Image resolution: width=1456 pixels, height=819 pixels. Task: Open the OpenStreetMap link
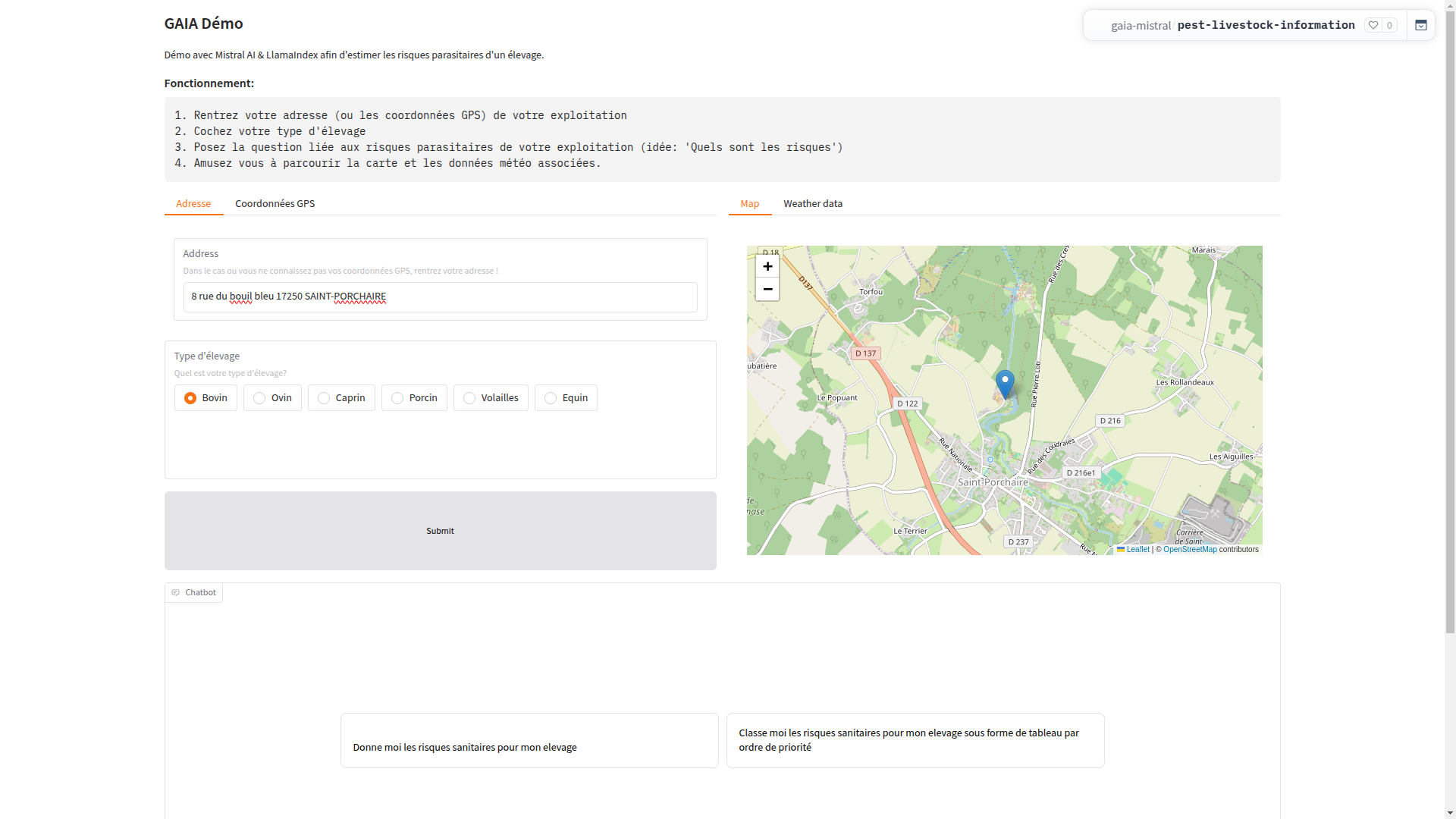coord(1190,550)
